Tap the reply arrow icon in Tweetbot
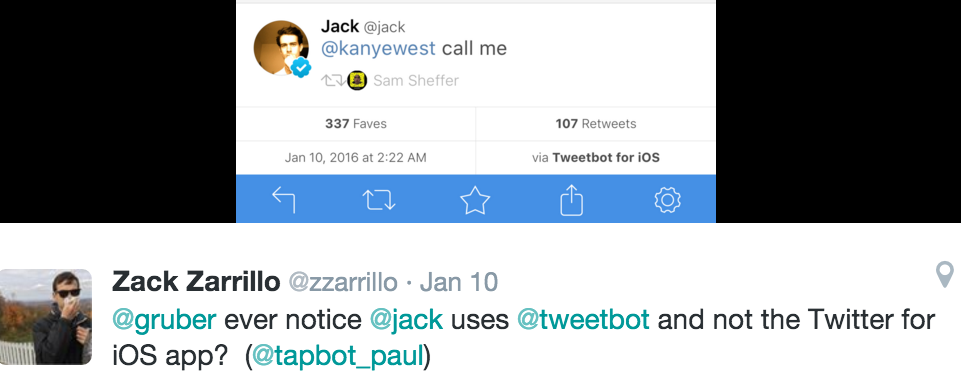The height and width of the screenshot is (379, 961). coord(284,200)
